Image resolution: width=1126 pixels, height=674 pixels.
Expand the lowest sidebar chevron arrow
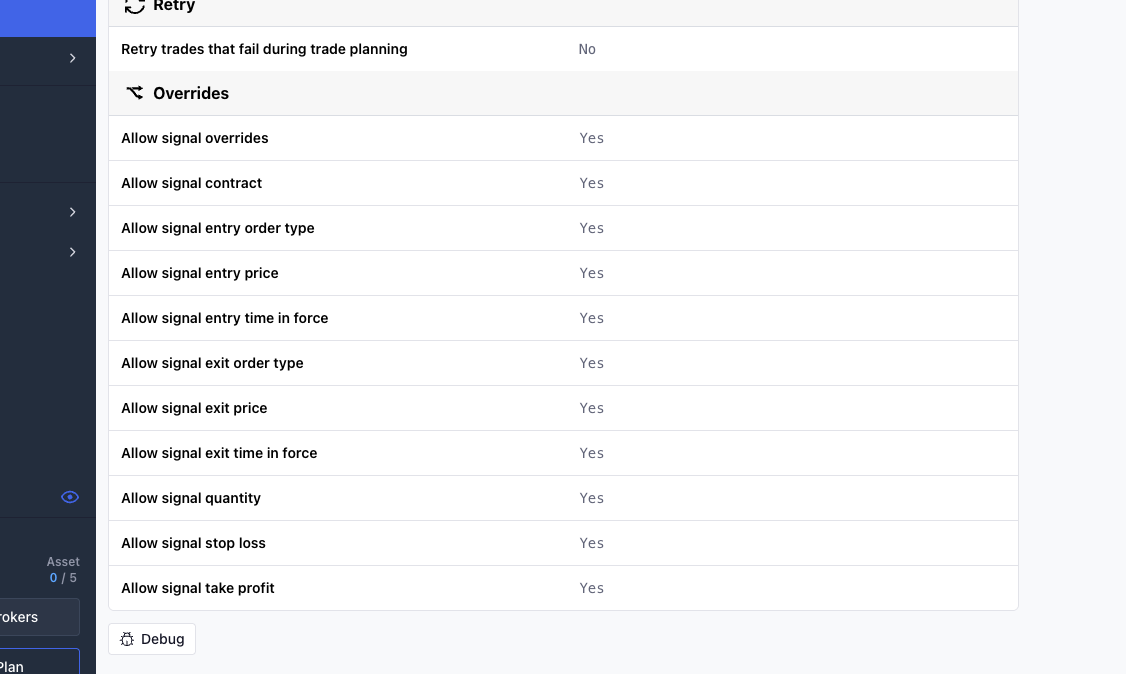pyautogui.click(x=72, y=252)
